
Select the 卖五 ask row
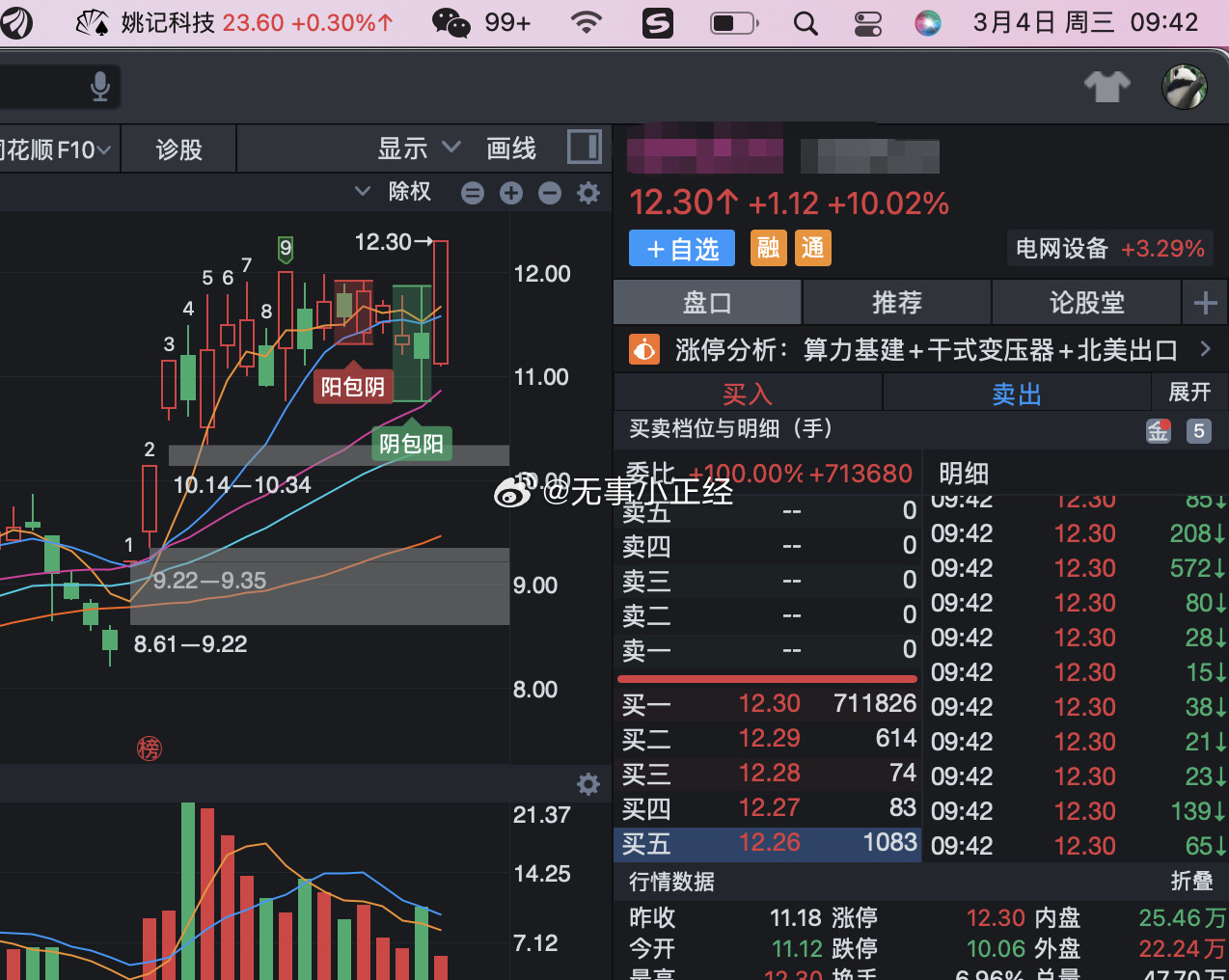tap(768, 511)
